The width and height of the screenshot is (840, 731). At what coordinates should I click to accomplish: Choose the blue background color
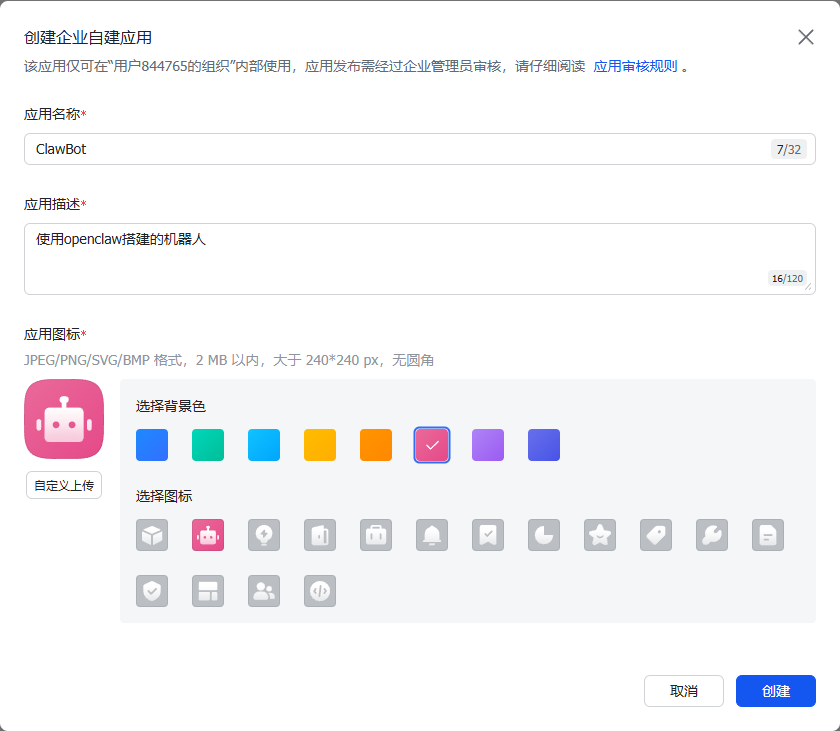click(x=152, y=445)
